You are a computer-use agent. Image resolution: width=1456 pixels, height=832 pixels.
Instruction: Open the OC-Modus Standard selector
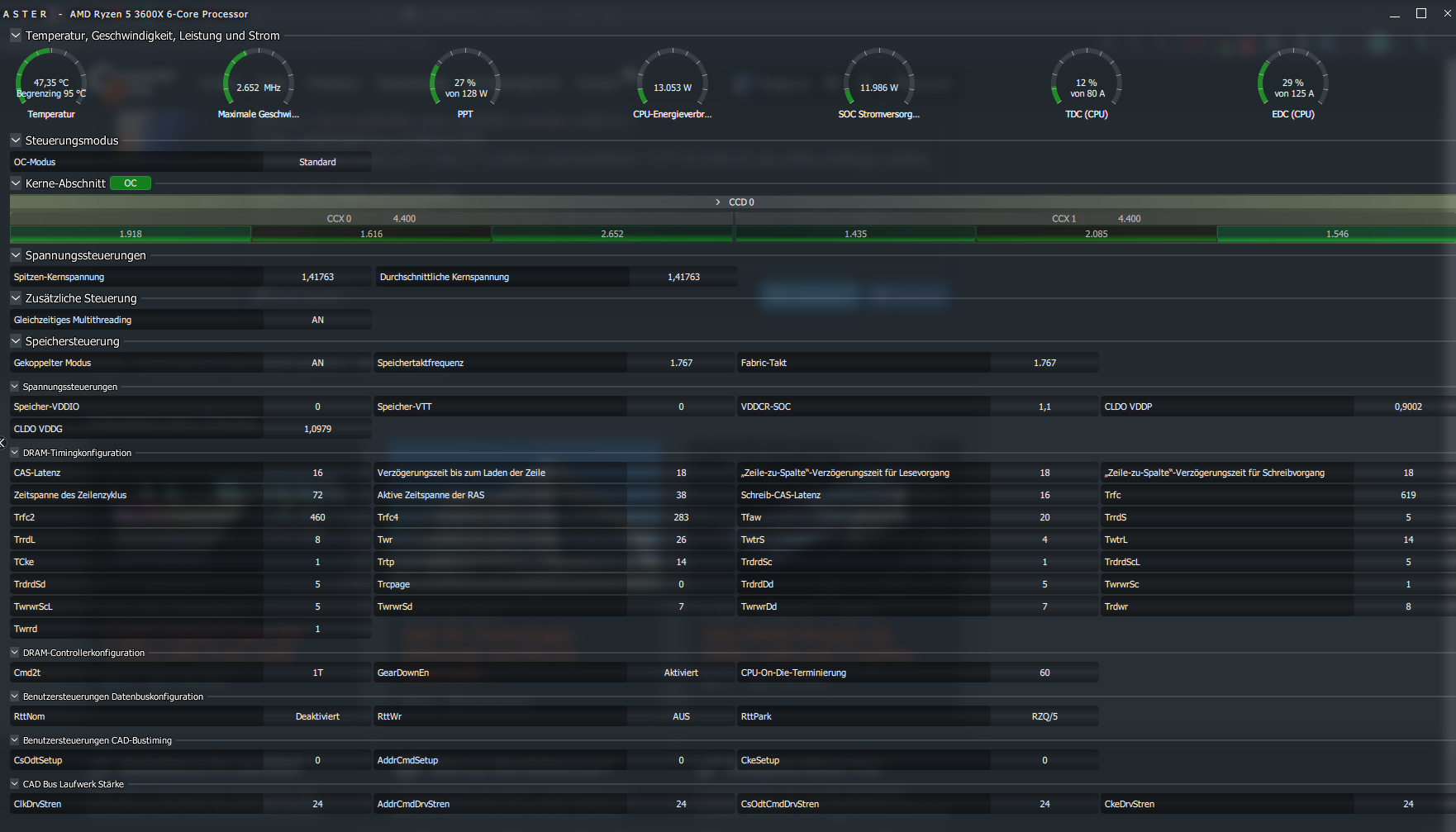click(x=317, y=162)
